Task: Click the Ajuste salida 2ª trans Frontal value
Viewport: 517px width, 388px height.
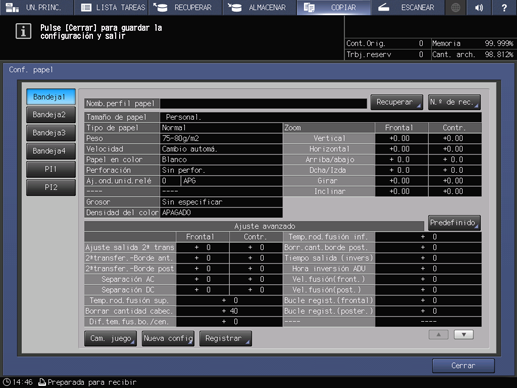Action: (x=203, y=247)
